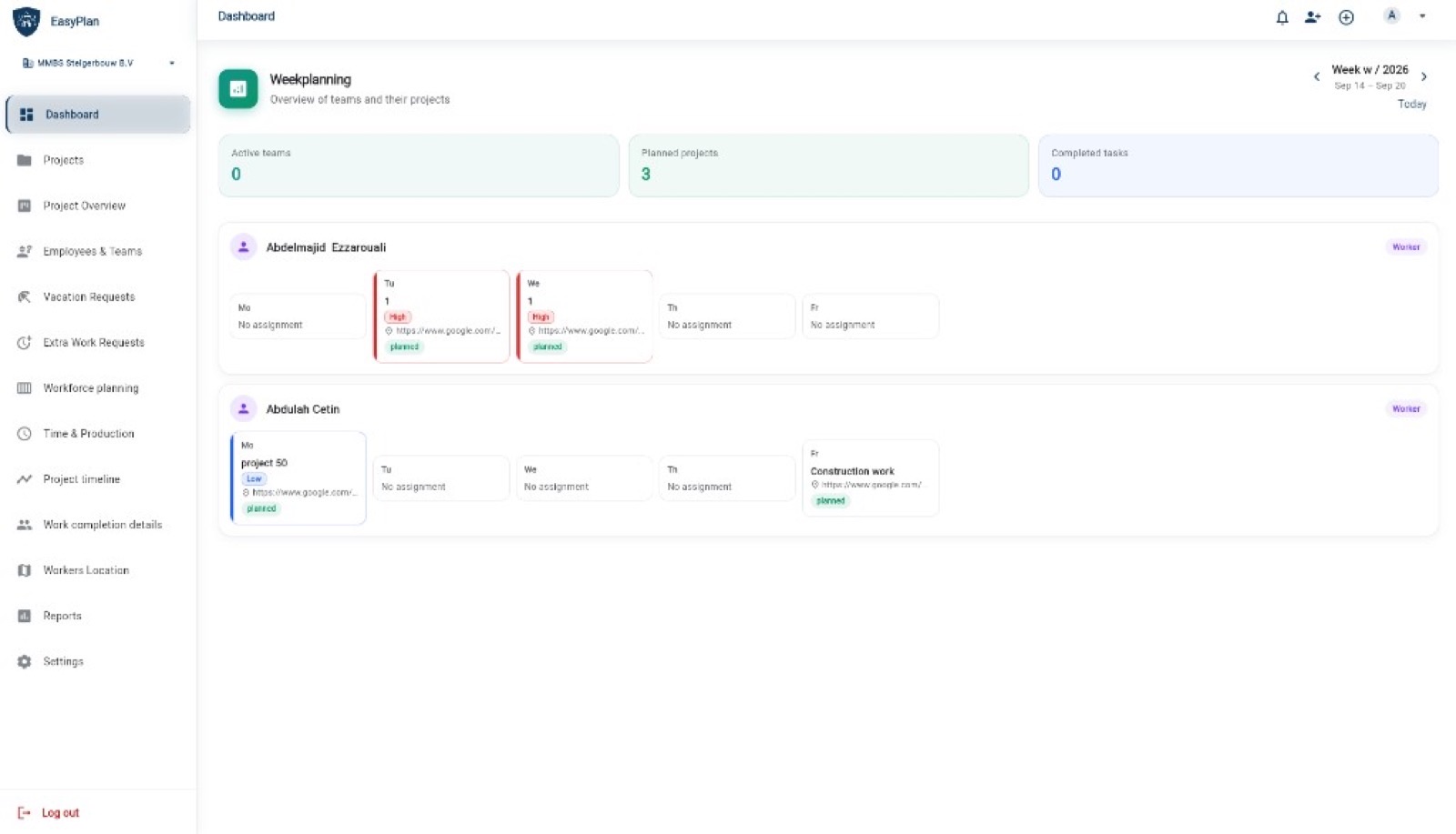Click the Settings gear icon in sidebar
1456x834 pixels.
click(x=25, y=661)
